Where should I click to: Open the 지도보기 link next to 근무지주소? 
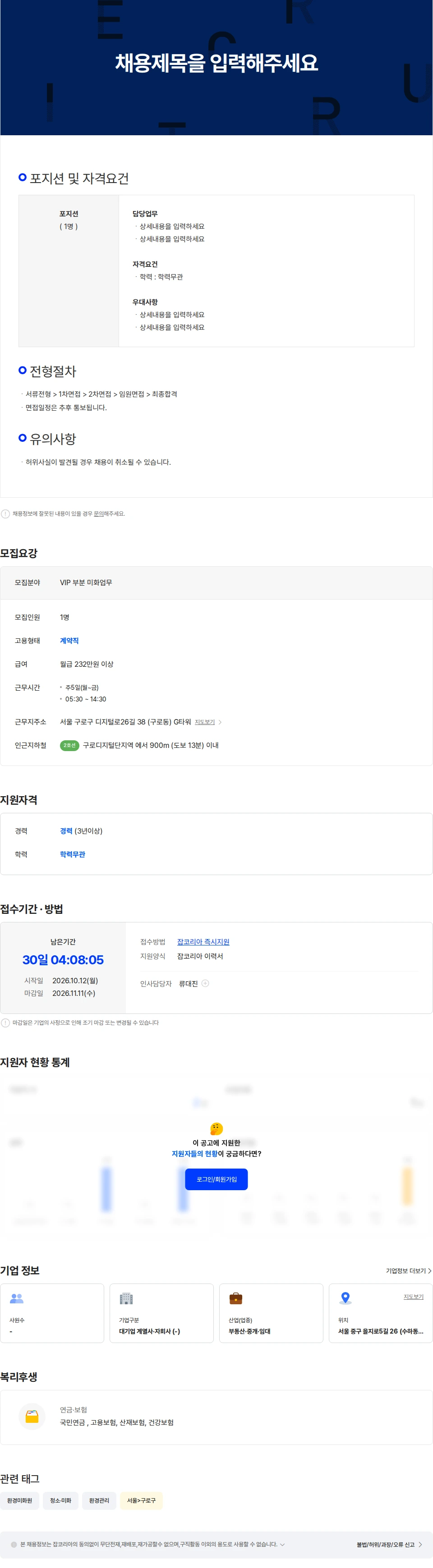(x=205, y=722)
